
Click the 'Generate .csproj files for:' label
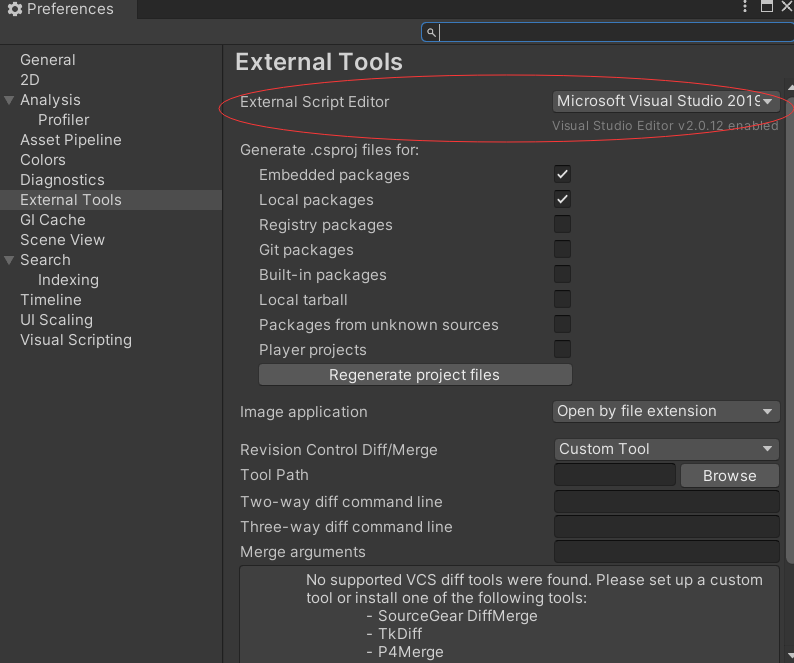point(330,150)
